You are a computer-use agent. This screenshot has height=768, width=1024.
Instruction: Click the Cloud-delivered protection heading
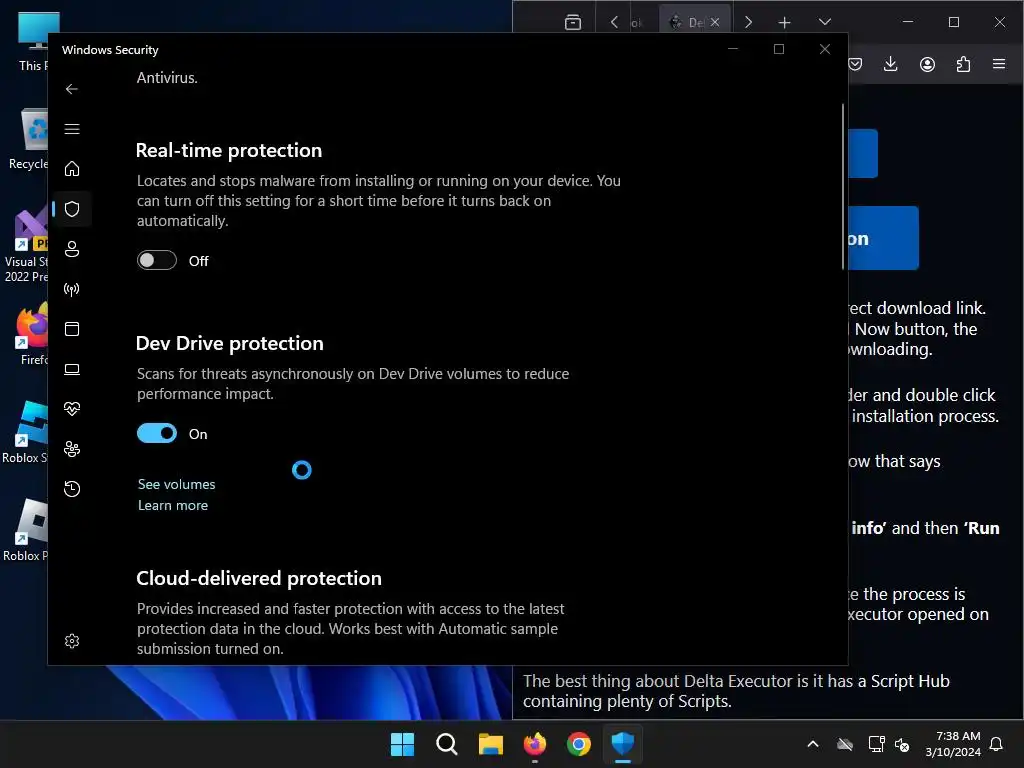click(259, 578)
